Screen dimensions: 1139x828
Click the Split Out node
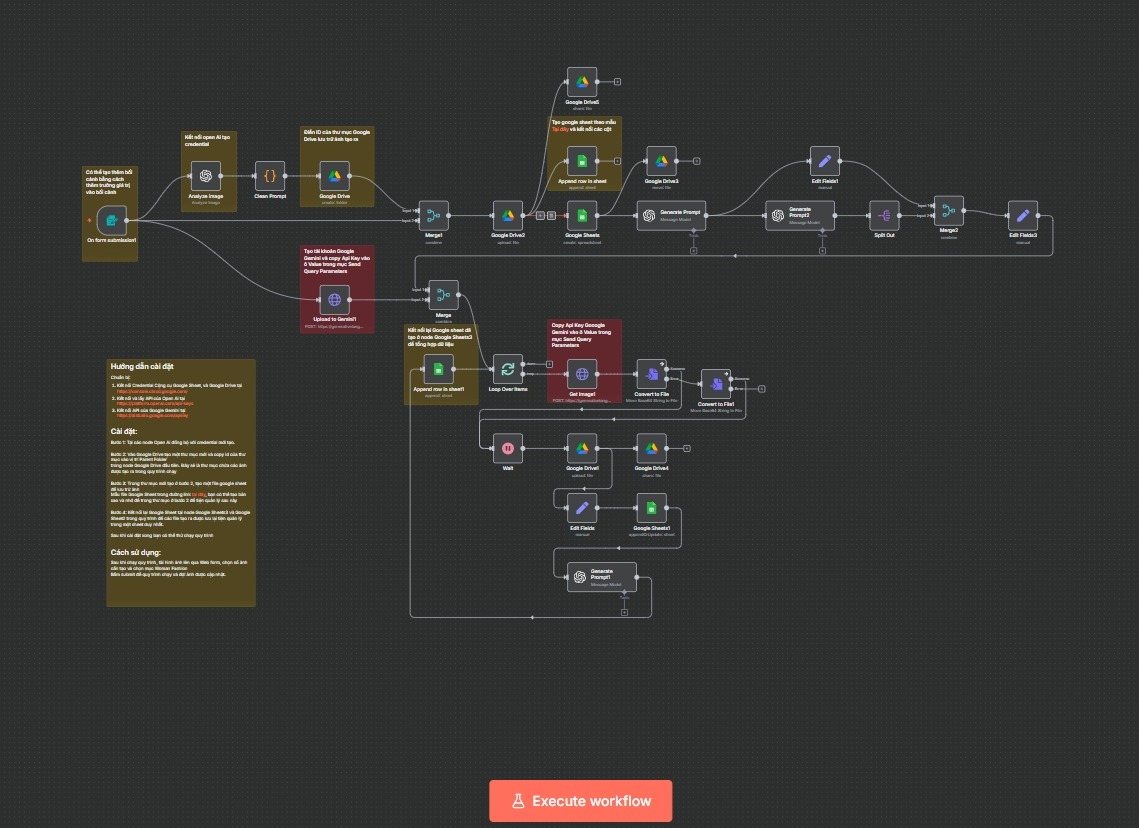pyautogui.click(x=883, y=215)
